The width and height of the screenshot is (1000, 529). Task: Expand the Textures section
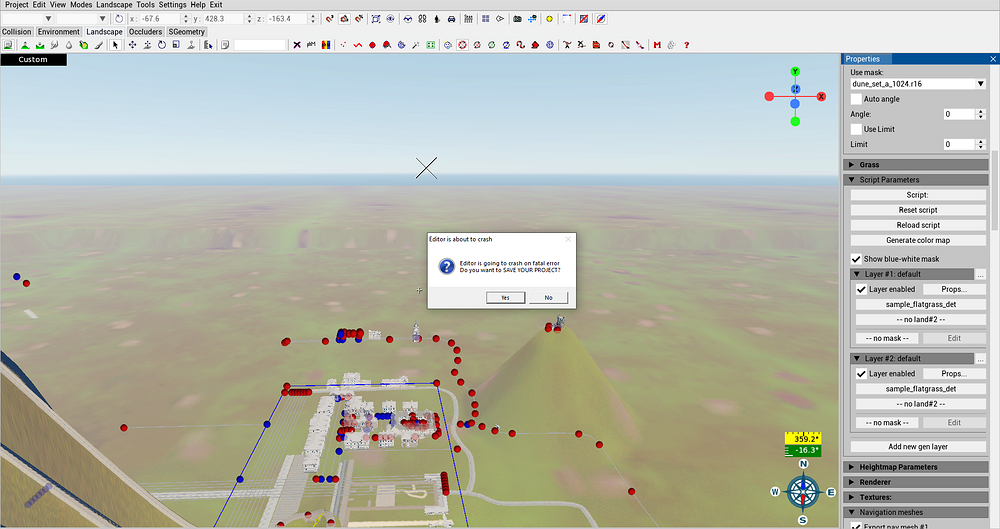(x=916, y=497)
